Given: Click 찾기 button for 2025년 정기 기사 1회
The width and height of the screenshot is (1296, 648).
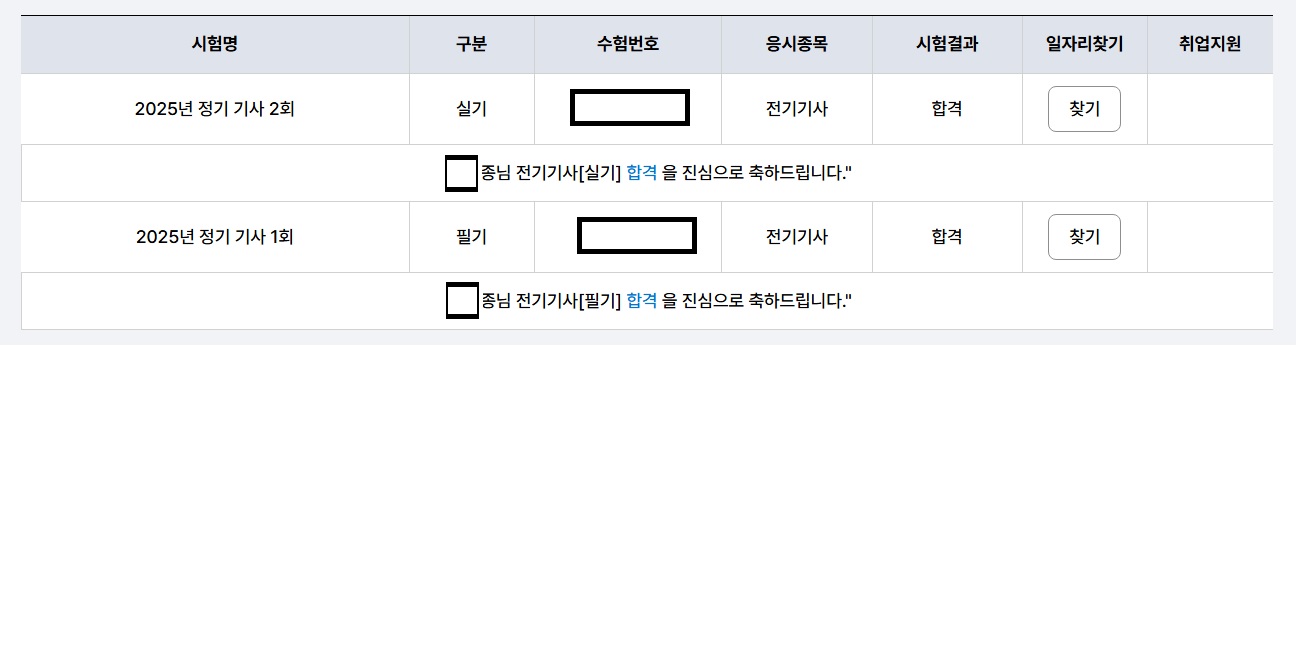Looking at the screenshot, I should click(x=1084, y=237).
